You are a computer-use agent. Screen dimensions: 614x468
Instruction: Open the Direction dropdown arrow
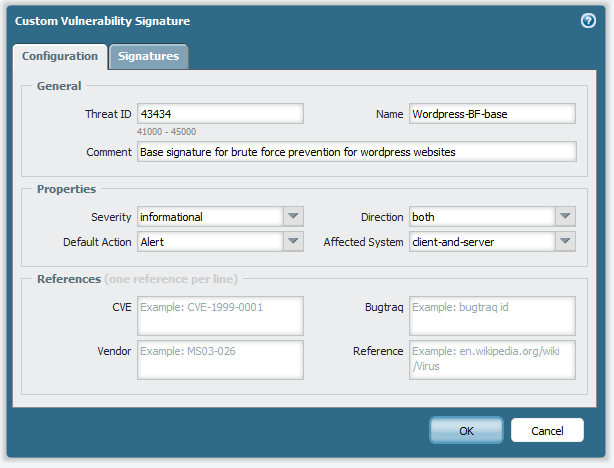tap(566, 216)
